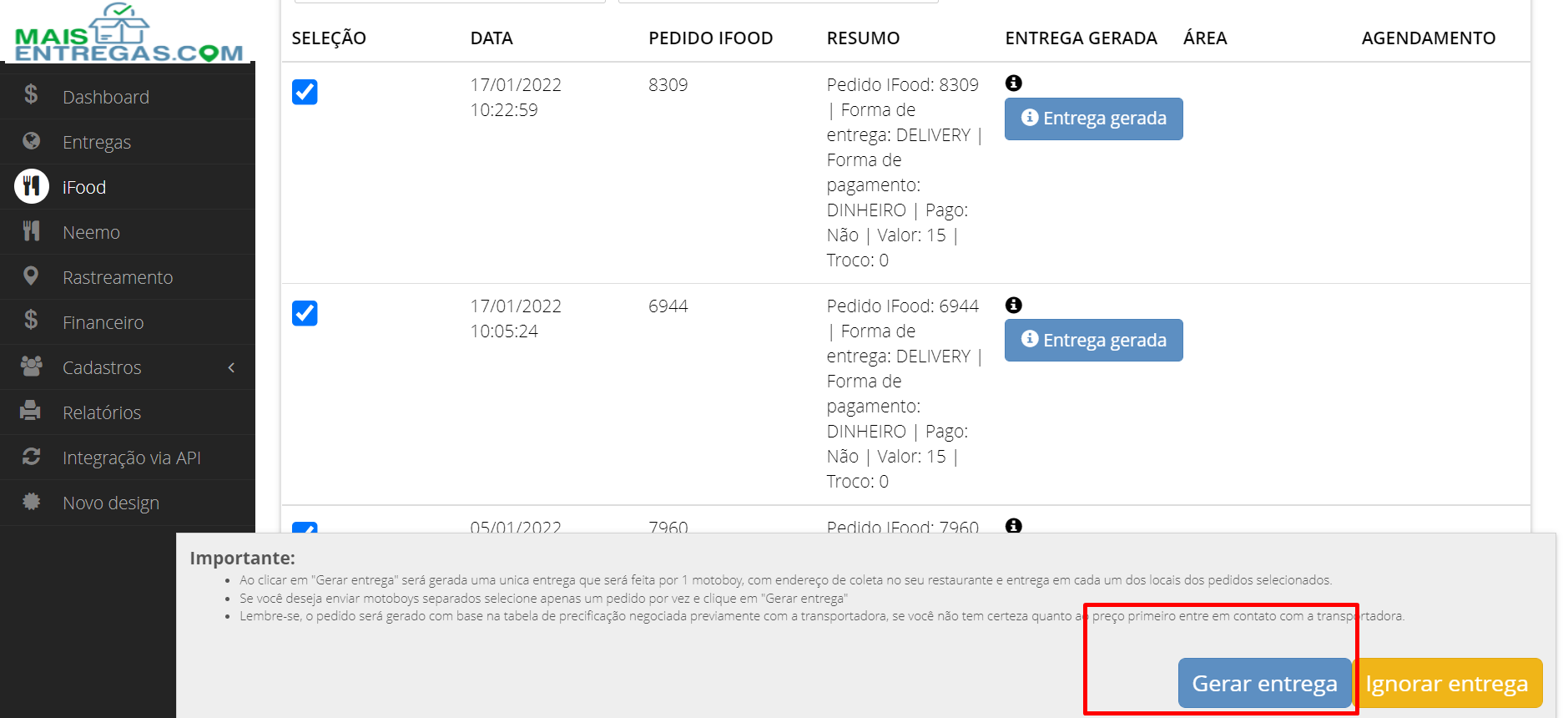Viewport: 1568px width, 718px height.
Task: Uncheck the selection box for order 6944
Action: tap(305, 313)
